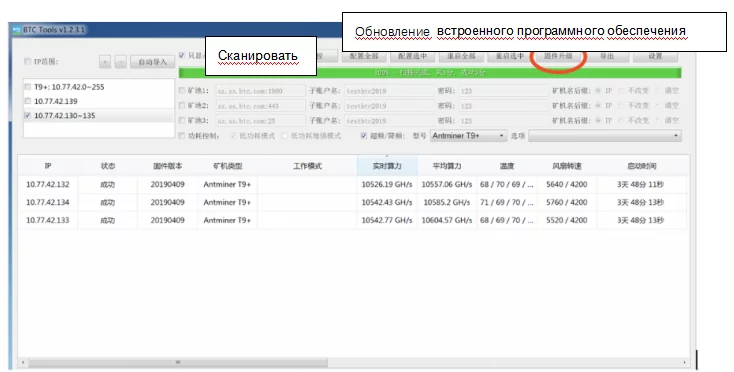The image size is (734, 372).
Task: Click the 重启全部 reboot all button
Action: pyautogui.click(x=461, y=56)
